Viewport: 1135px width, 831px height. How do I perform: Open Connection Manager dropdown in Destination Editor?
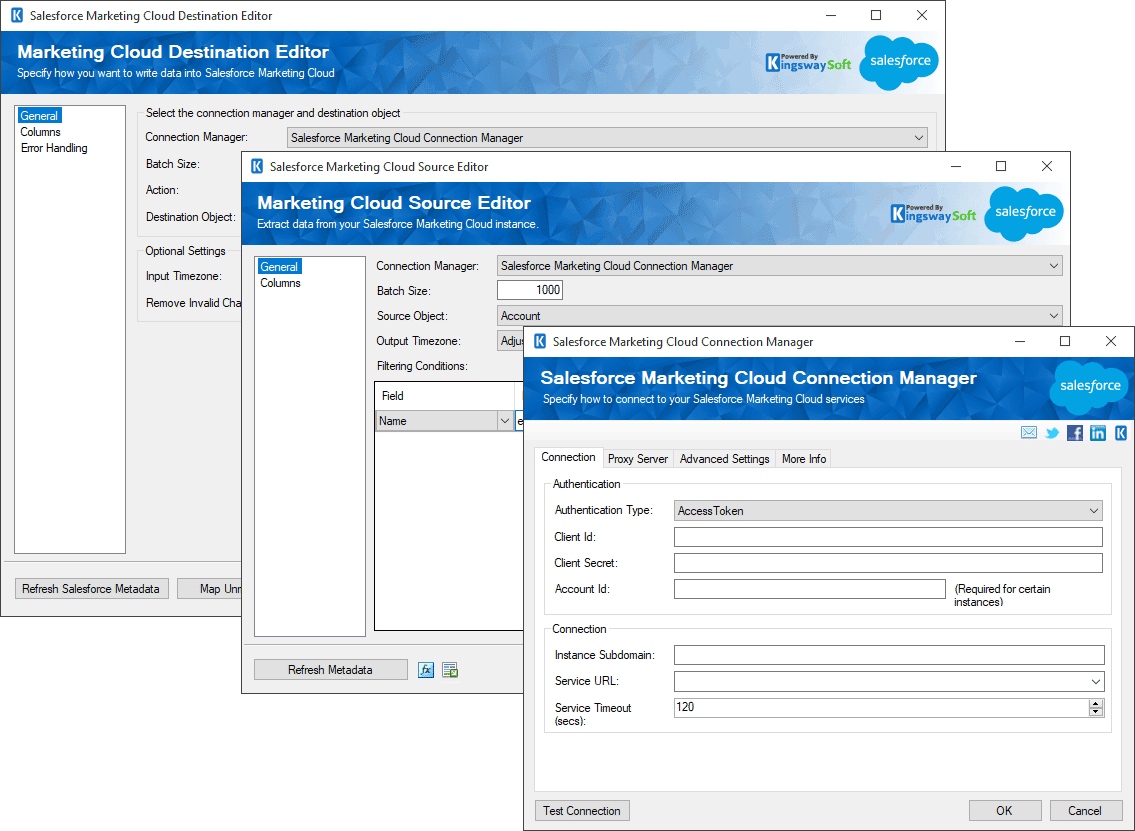607,138
